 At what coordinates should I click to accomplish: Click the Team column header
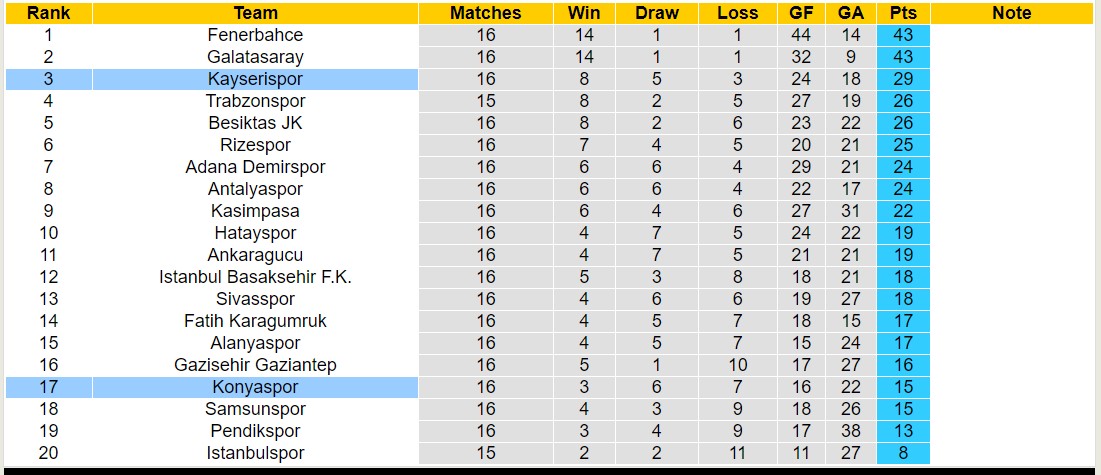[255, 13]
